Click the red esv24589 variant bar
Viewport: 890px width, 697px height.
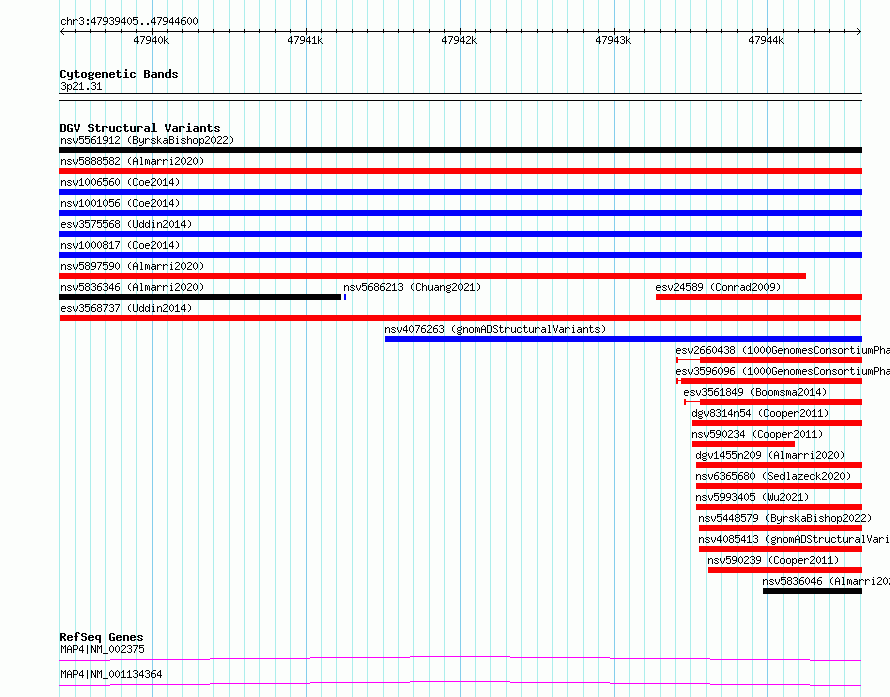point(759,297)
